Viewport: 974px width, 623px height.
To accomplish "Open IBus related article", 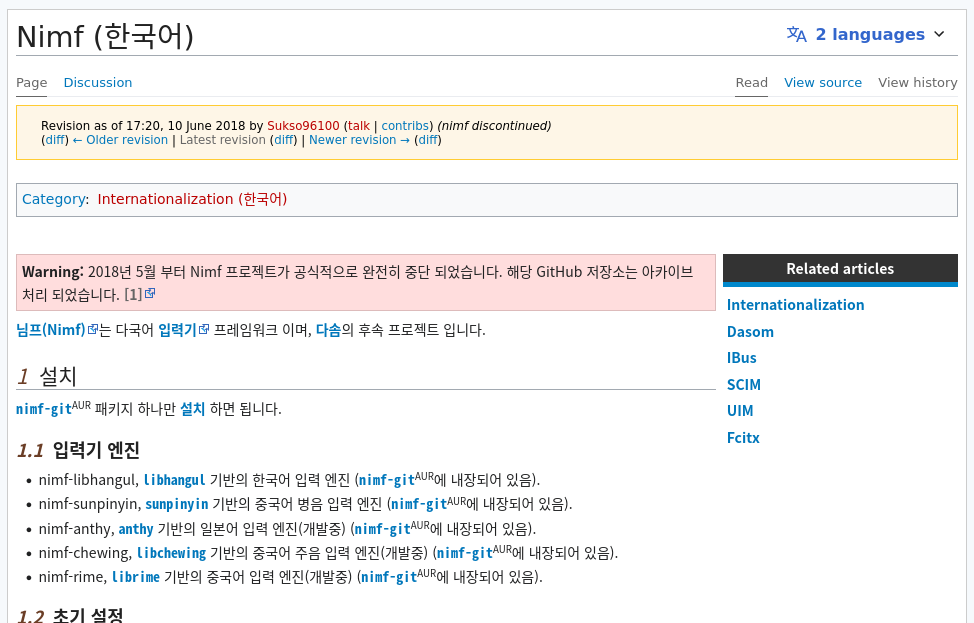I will [741, 358].
